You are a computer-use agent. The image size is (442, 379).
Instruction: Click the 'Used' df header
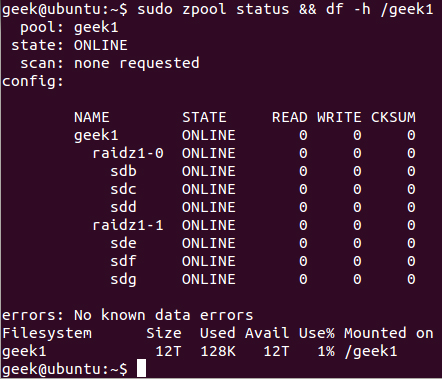218,333
